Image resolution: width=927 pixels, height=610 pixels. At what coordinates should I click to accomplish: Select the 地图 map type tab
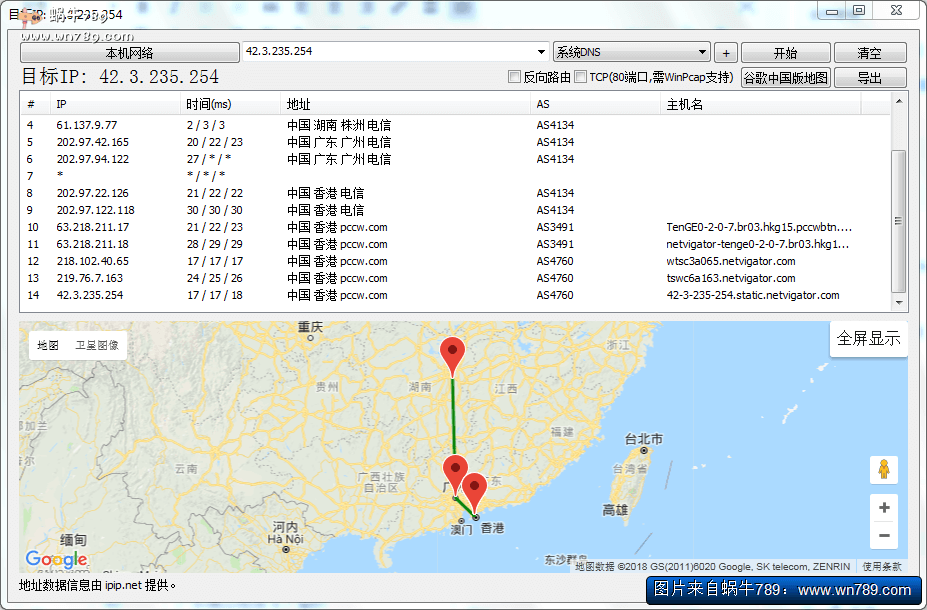pyautogui.click(x=48, y=345)
